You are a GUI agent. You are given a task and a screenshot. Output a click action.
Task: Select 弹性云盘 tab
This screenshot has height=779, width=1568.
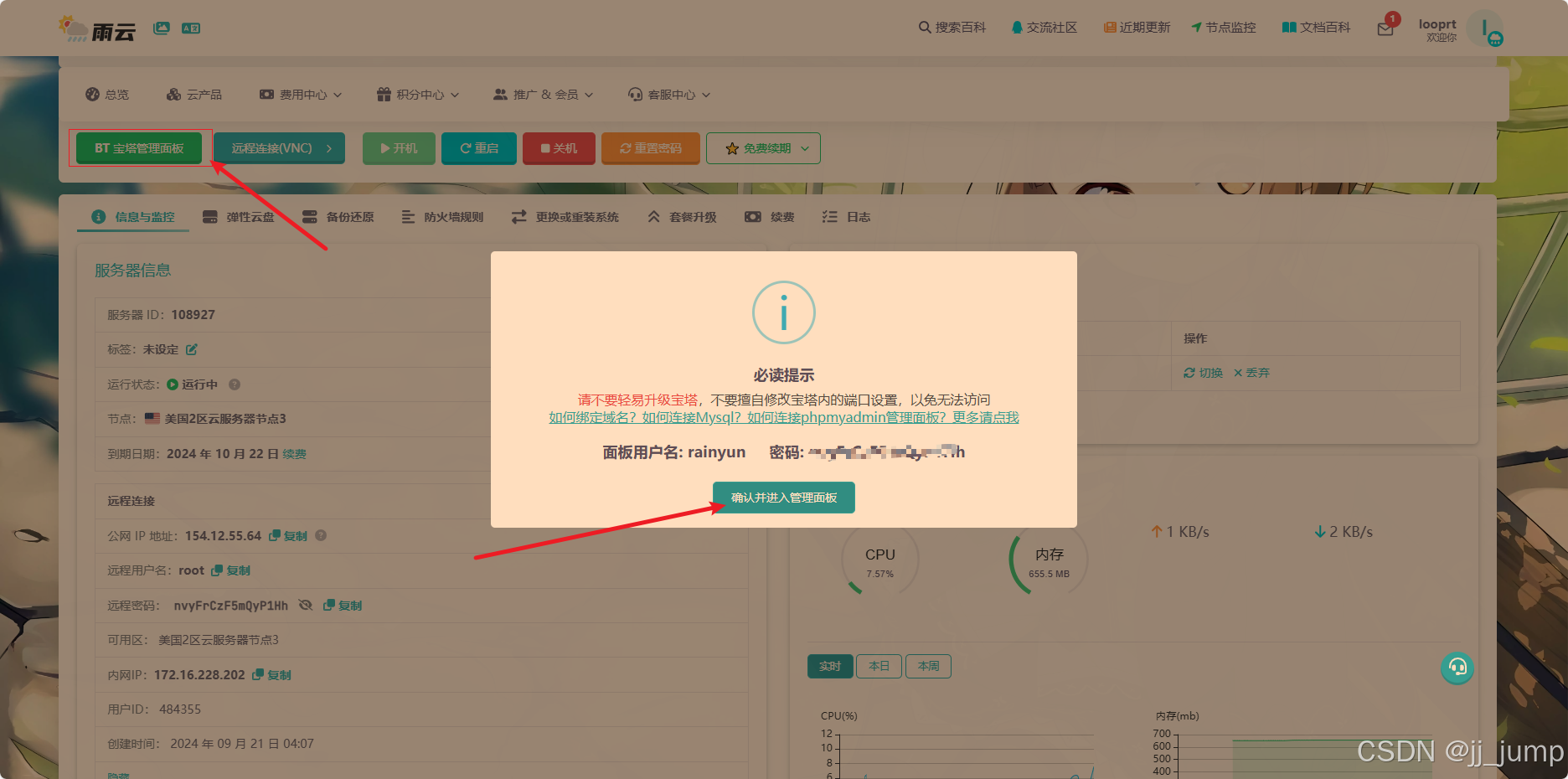[x=239, y=217]
